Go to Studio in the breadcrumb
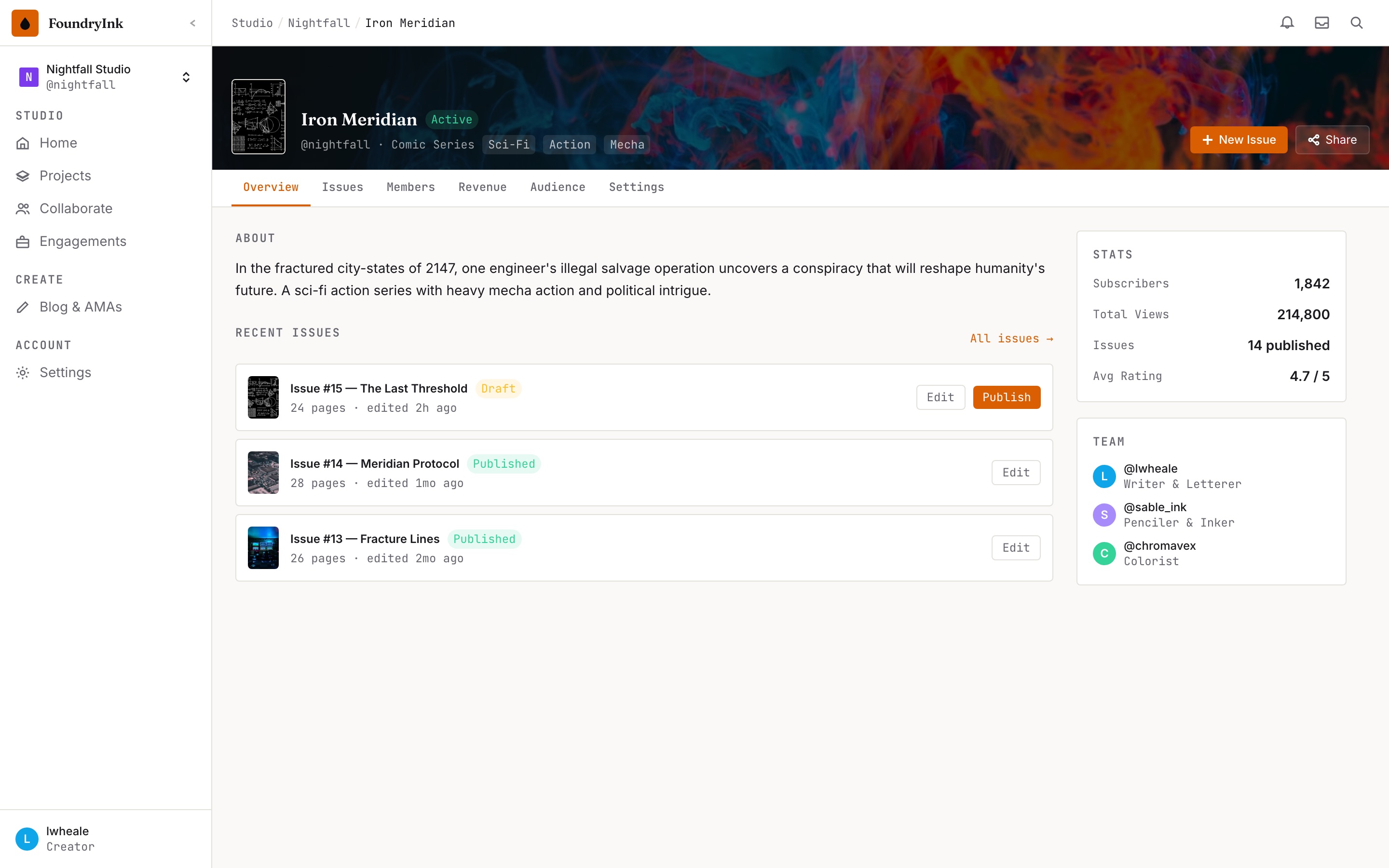The width and height of the screenshot is (1389, 868). coord(252,23)
